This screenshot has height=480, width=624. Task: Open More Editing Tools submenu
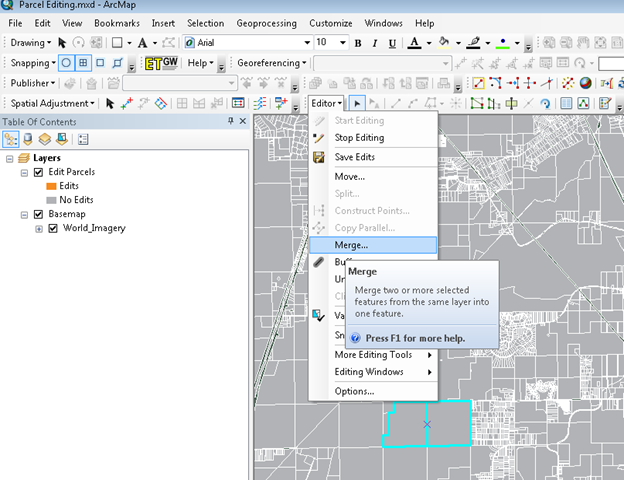pyautogui.click(x=373, y=355)
